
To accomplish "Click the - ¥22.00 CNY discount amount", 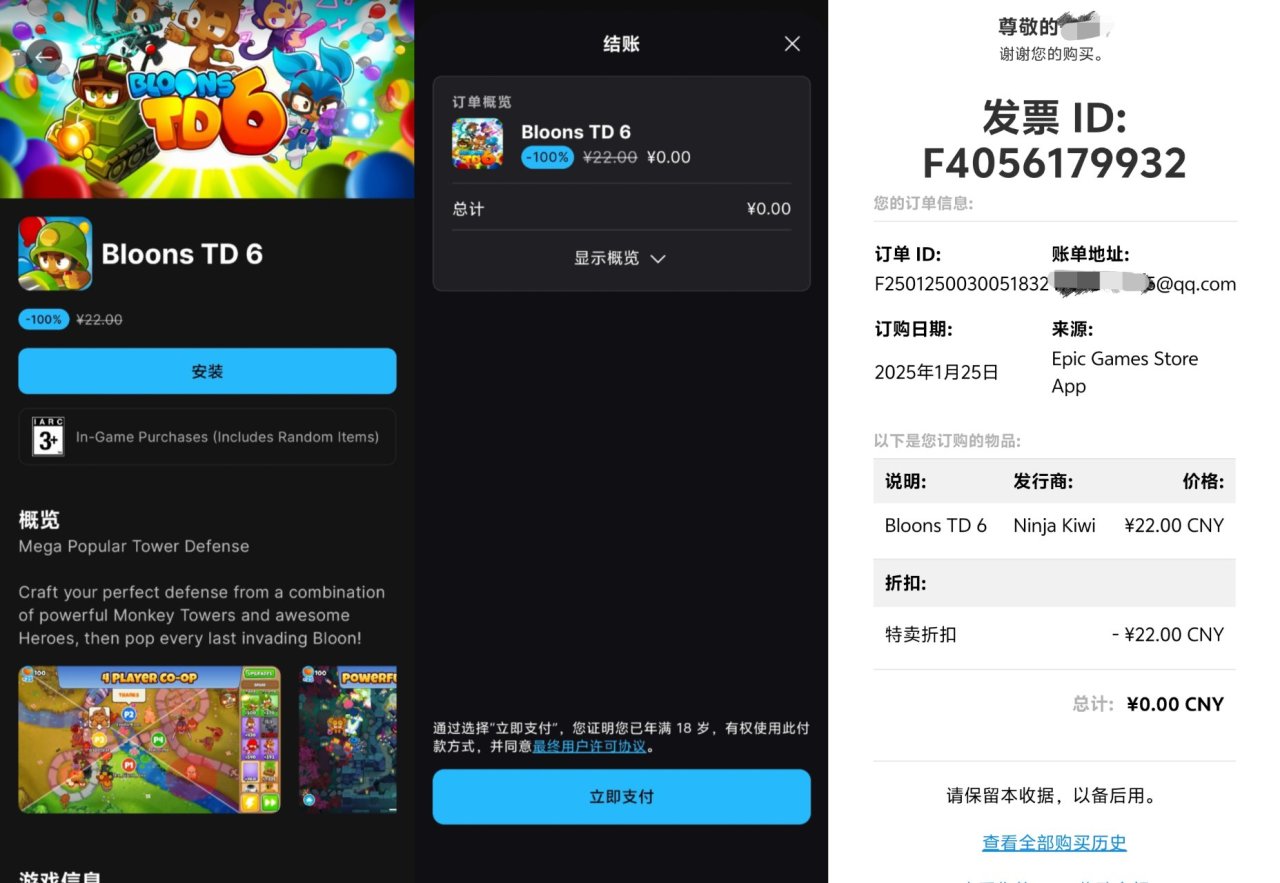I will (x=1168, y=635).
